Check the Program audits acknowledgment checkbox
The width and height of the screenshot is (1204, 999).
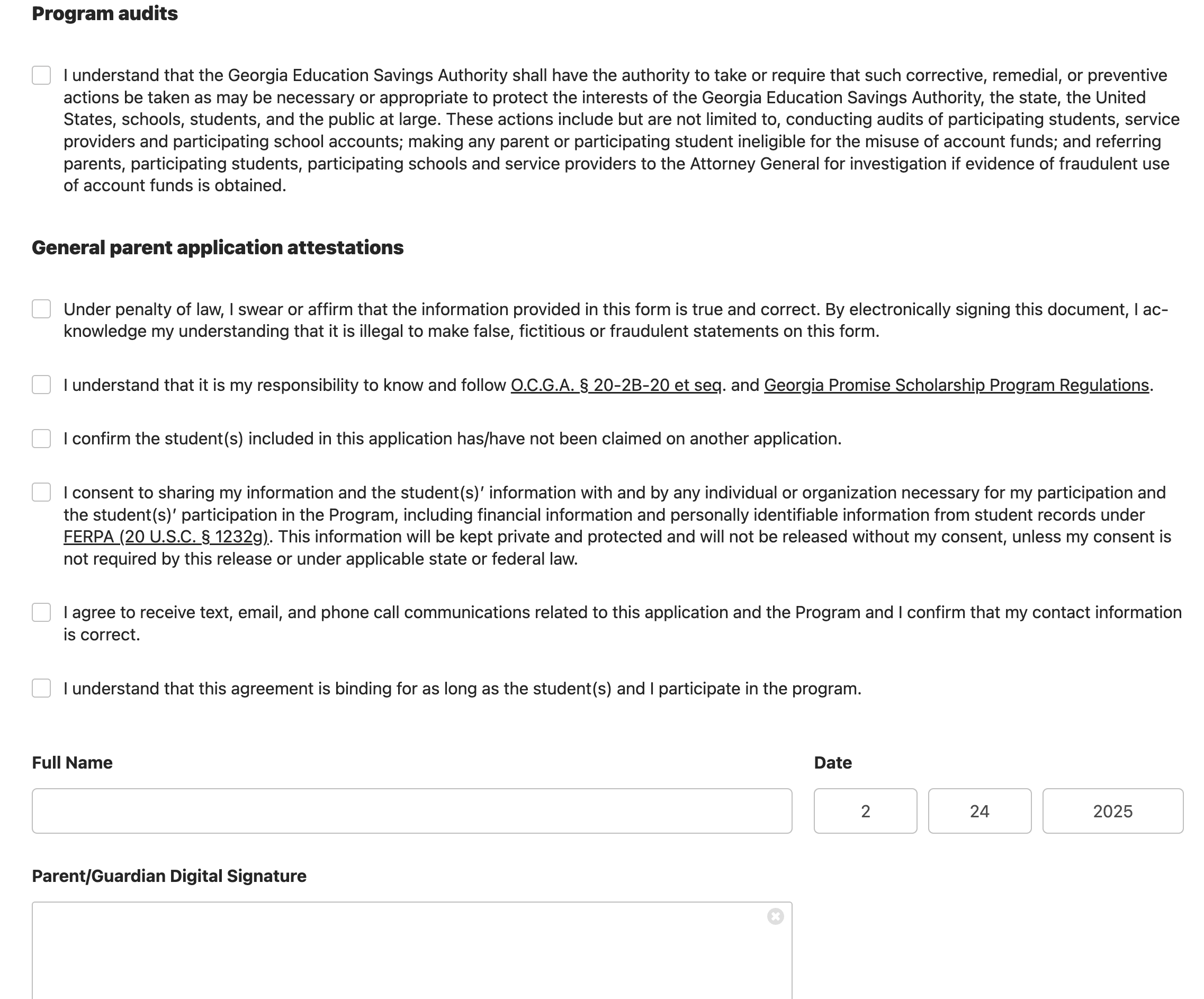[41, 75]
